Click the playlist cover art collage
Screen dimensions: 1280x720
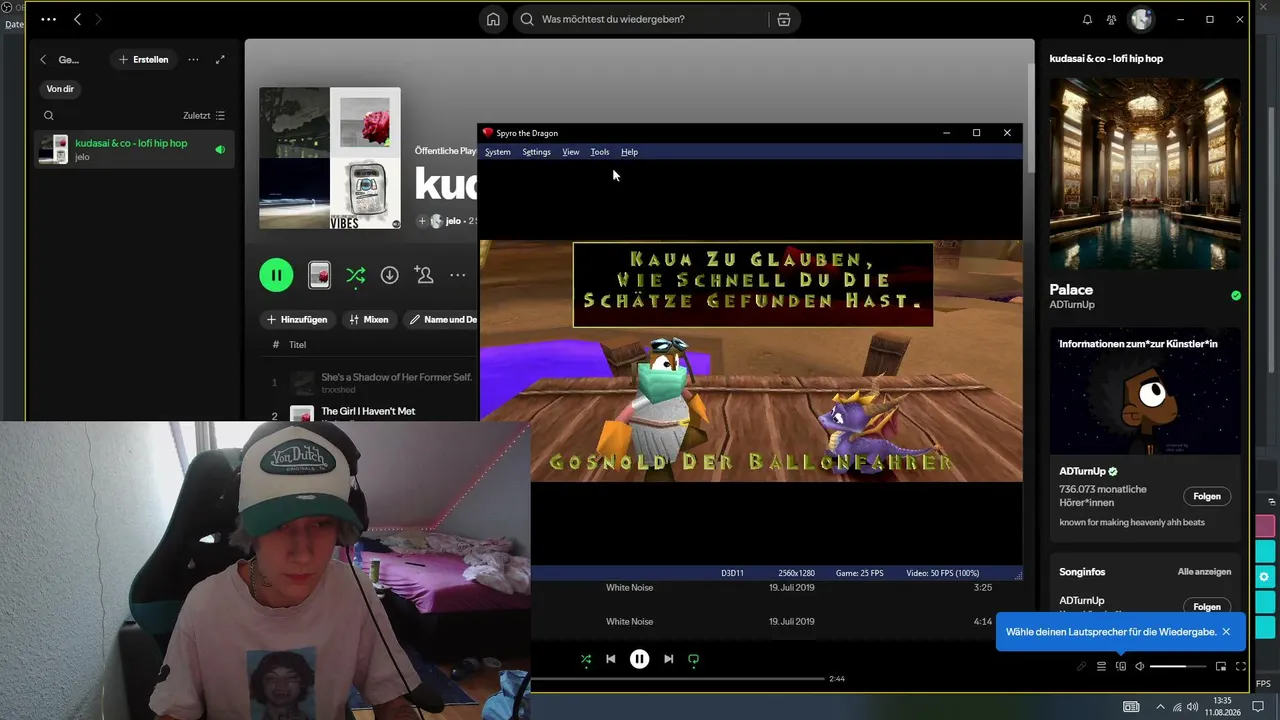click(330, 158)
